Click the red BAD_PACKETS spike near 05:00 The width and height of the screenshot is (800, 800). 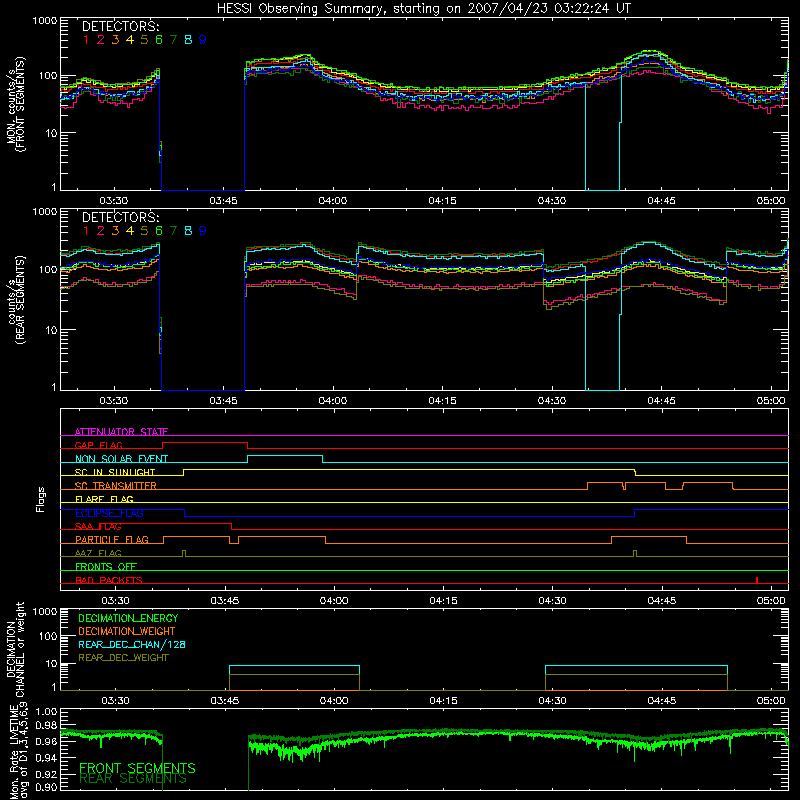coord(757,580)
